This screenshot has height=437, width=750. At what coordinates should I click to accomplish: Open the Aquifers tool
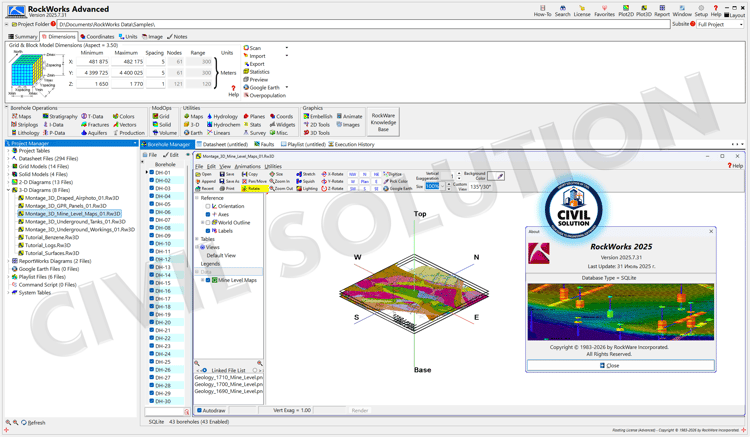94,133
